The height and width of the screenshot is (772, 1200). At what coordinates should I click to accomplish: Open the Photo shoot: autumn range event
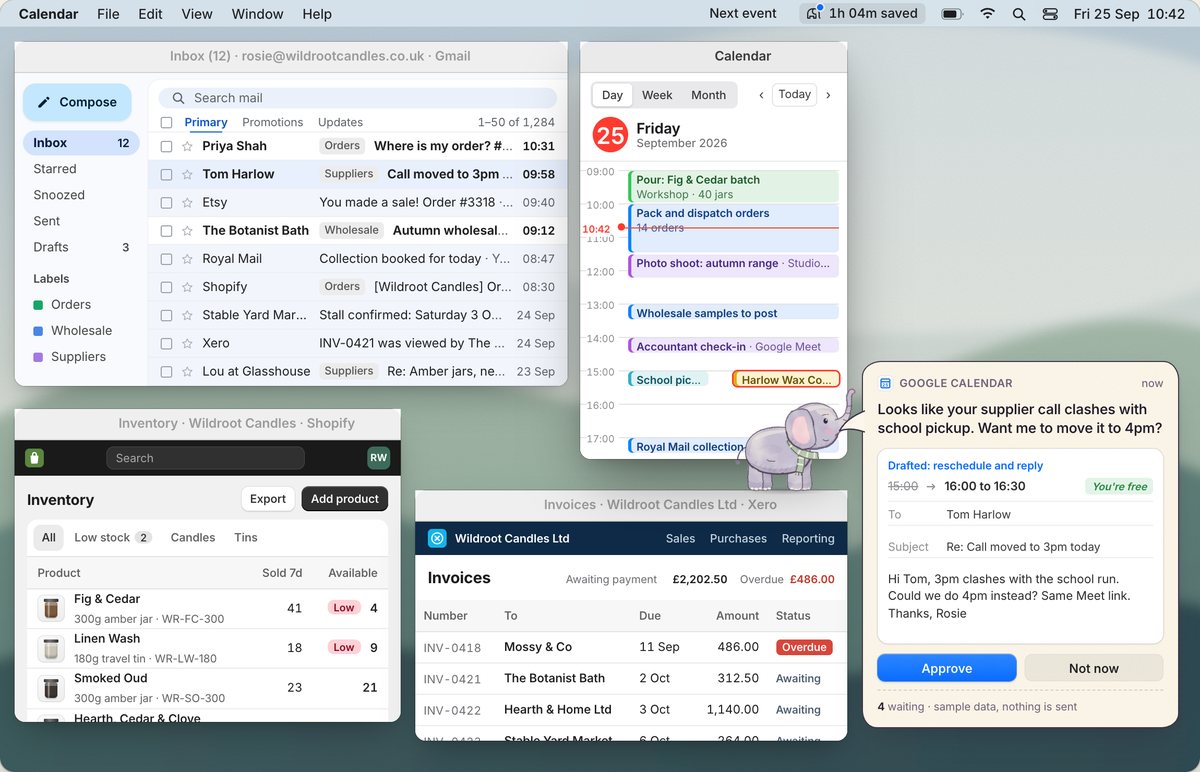(x=733, y=265)
